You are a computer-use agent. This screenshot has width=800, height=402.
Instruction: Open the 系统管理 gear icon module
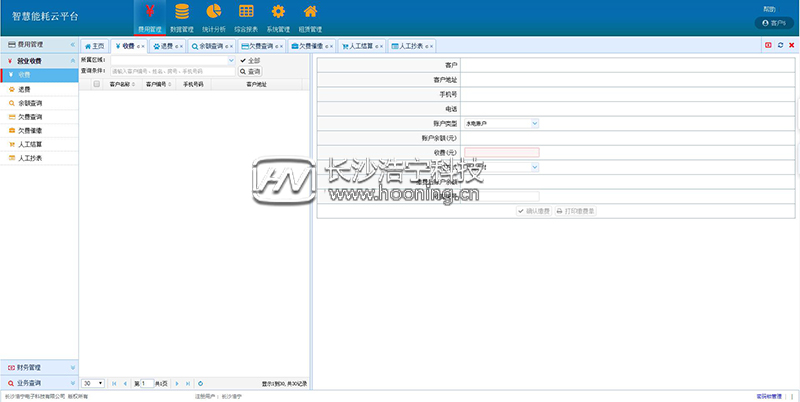tap(278, 16)
